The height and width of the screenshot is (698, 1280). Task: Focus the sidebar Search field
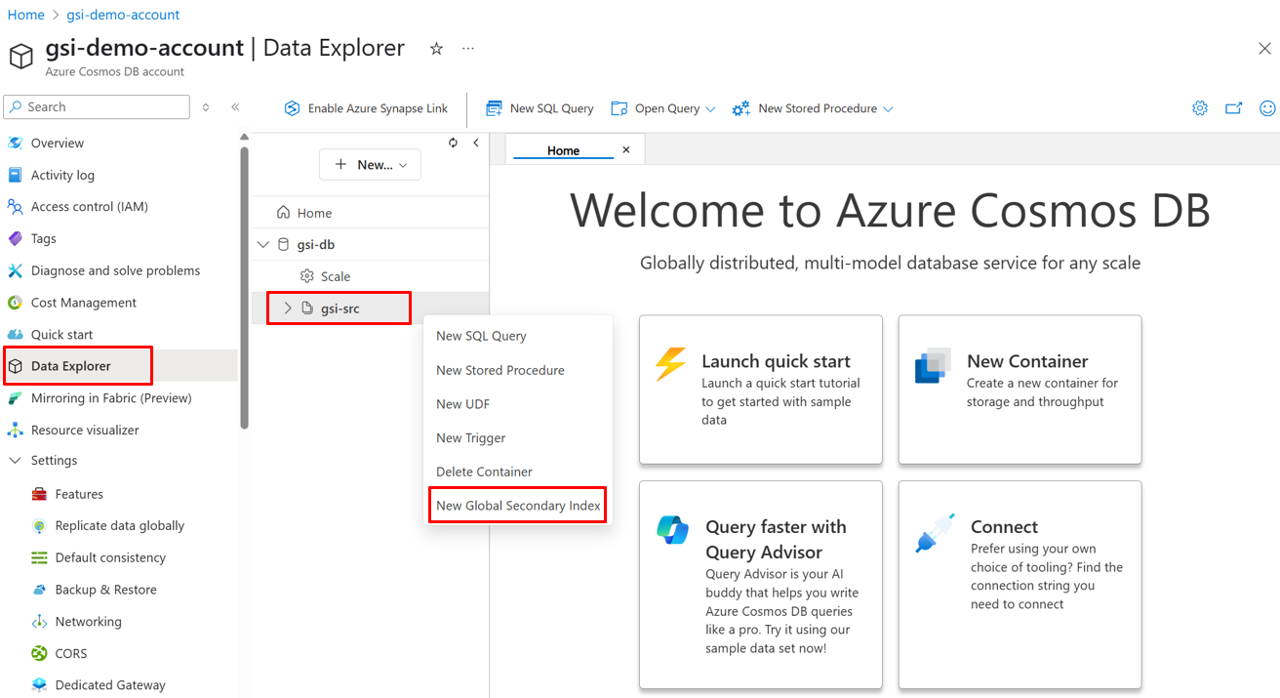pos(97,107)
